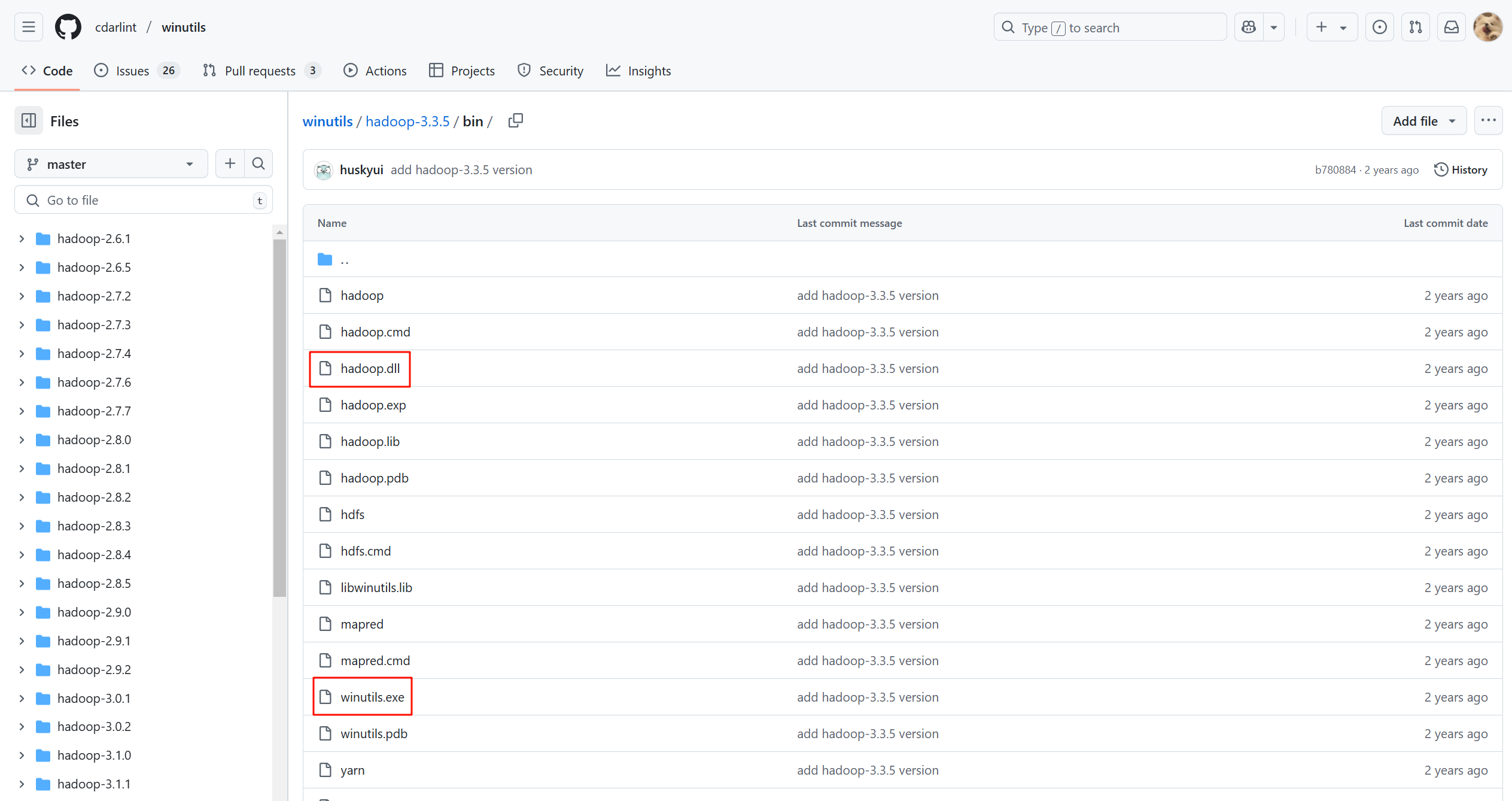Click the search files magnifier icon

pyautogui.click(x=258, y=163)
